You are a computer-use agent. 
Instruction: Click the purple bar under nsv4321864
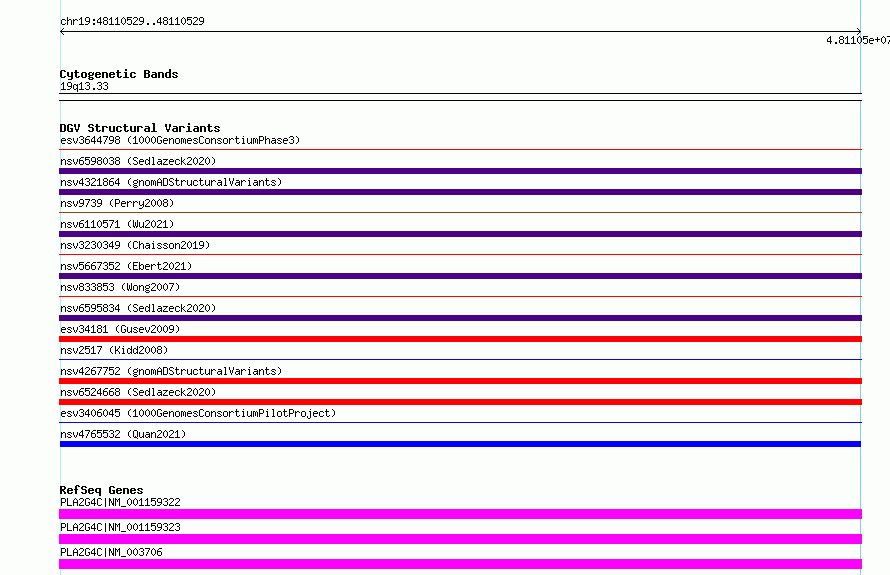(x=460, y=192)
